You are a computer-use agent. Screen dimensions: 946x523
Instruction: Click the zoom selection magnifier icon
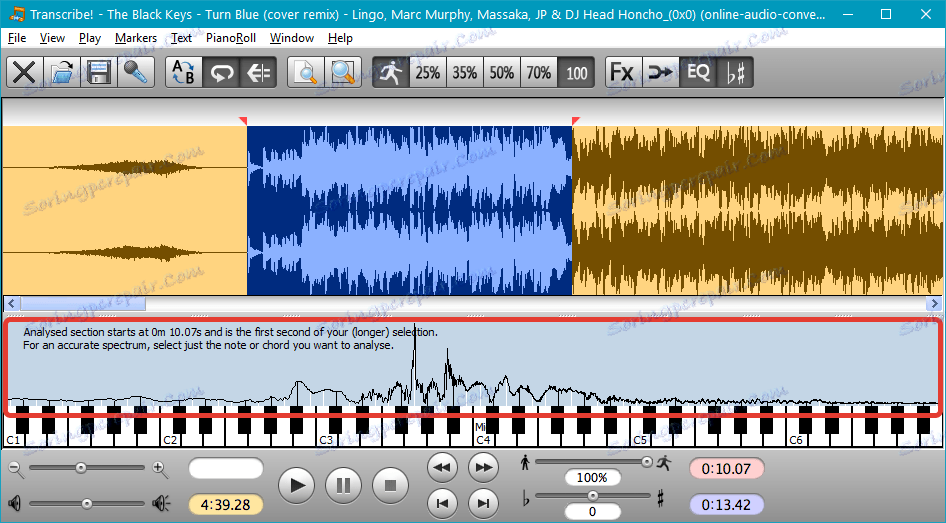coord(343,73)
